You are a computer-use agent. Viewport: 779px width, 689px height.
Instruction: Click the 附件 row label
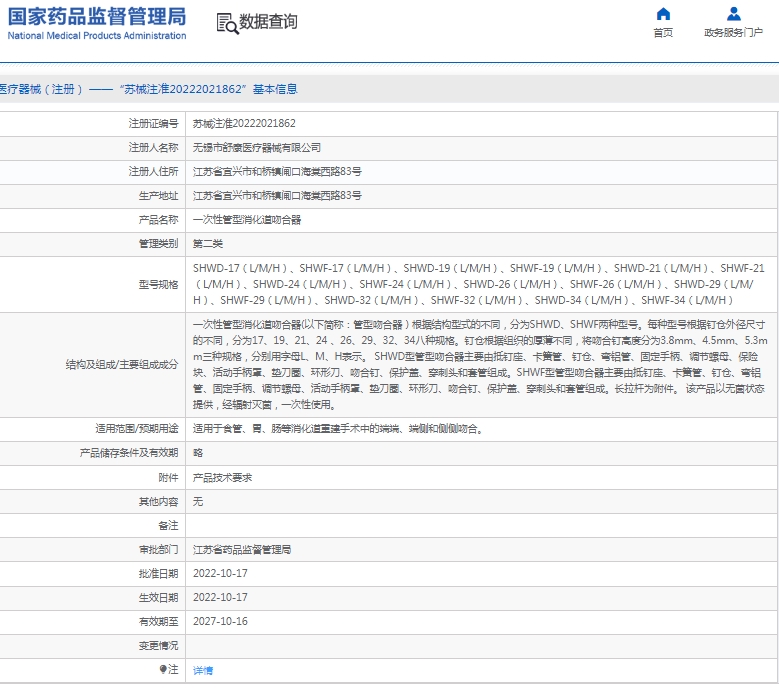click(x=168, y=478)
